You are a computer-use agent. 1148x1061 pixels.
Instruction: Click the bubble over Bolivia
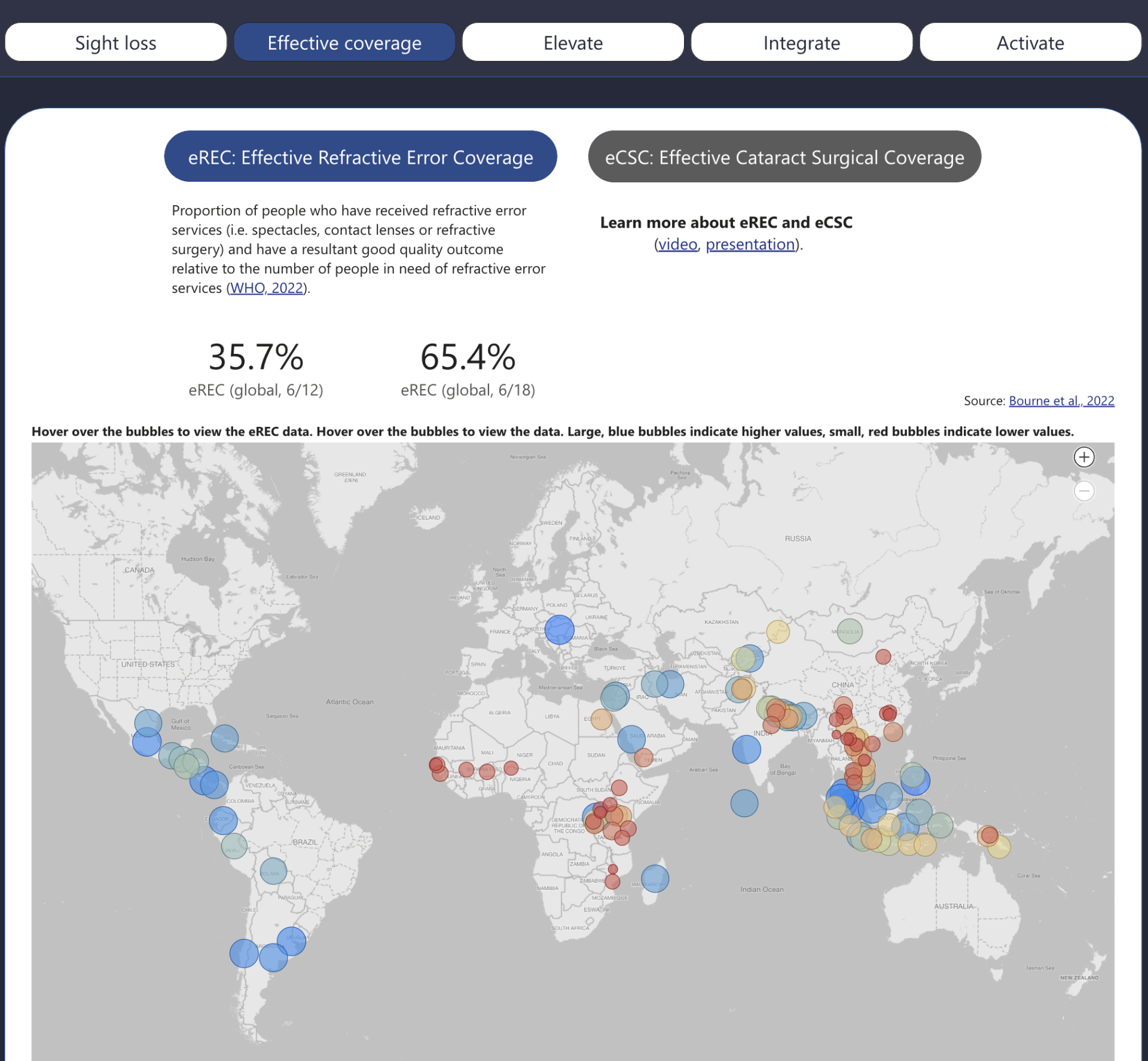273,871
